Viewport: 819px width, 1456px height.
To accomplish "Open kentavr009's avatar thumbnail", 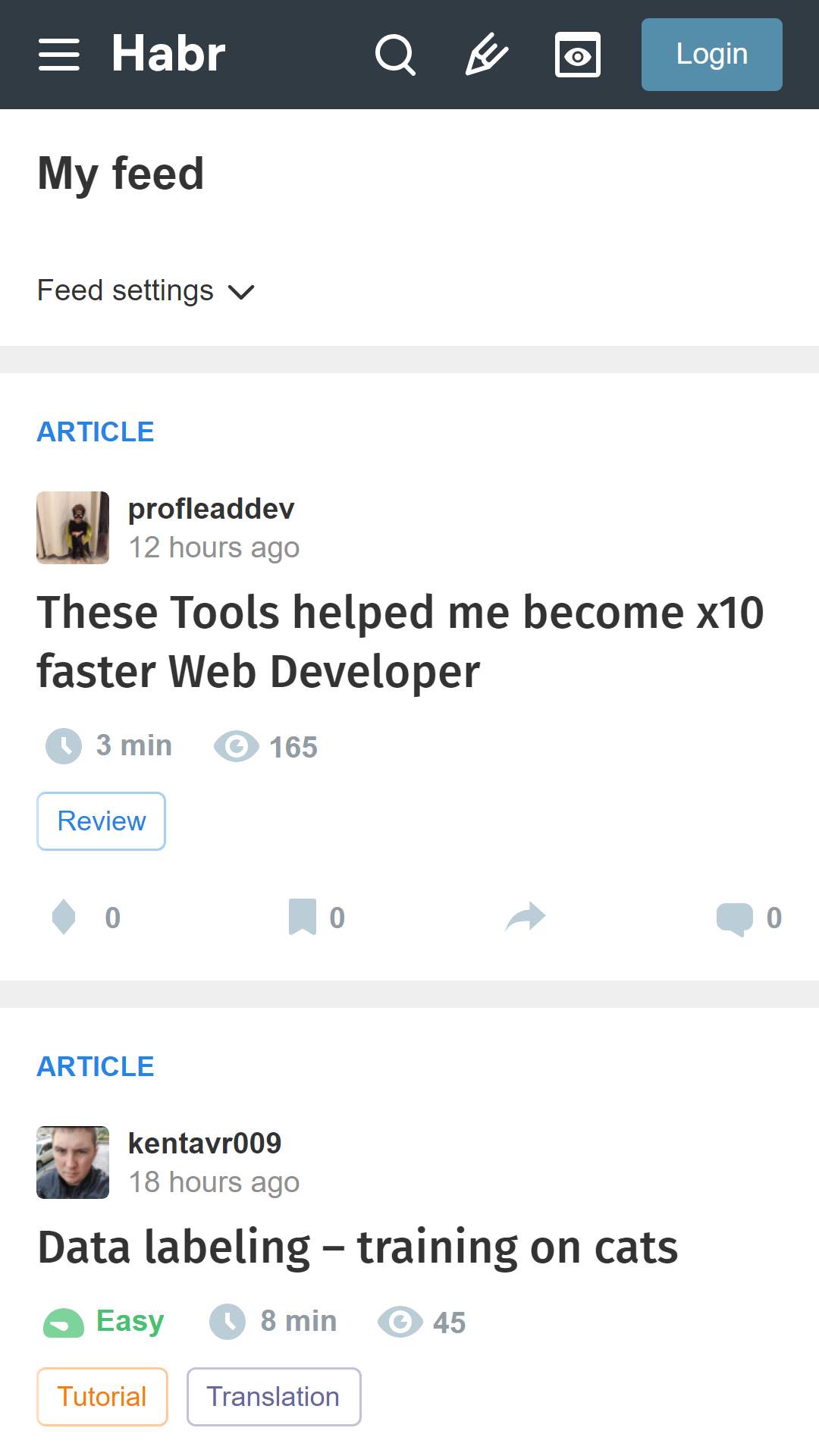I will click(x=73, y=1163).
